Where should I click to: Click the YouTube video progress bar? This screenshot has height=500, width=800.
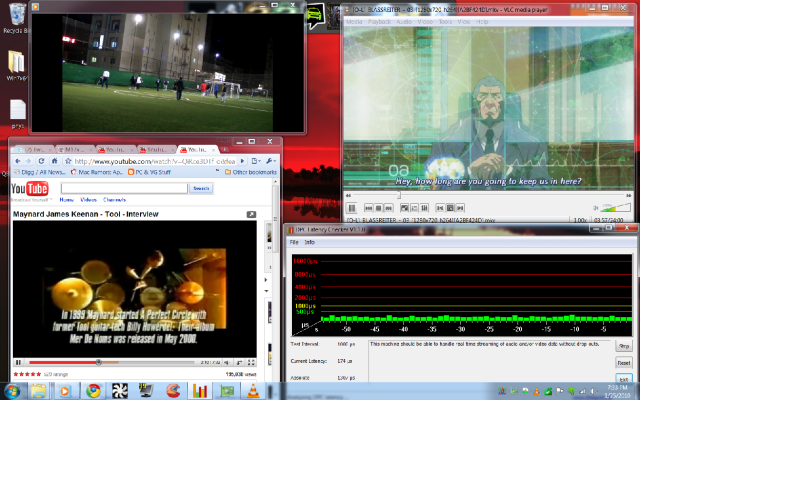click(x=112, y=362)
